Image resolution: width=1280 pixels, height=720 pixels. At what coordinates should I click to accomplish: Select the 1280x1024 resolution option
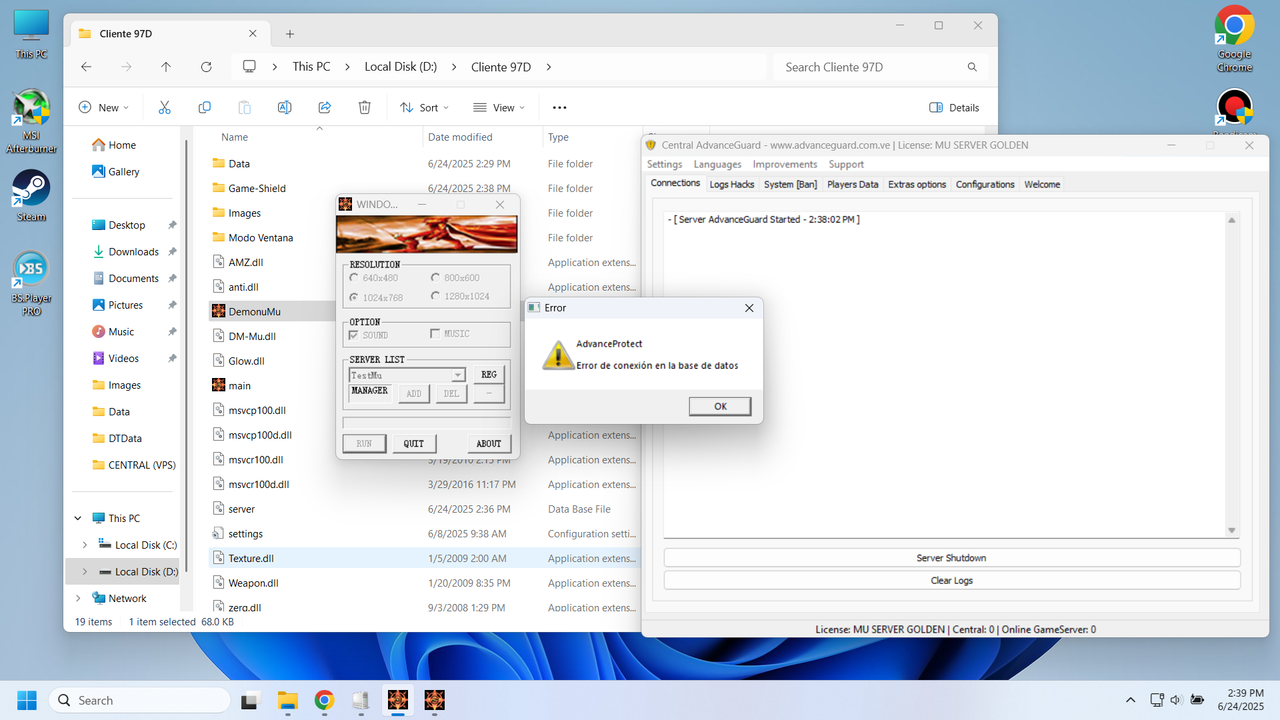pyautogui.click(x=460, y=297)
